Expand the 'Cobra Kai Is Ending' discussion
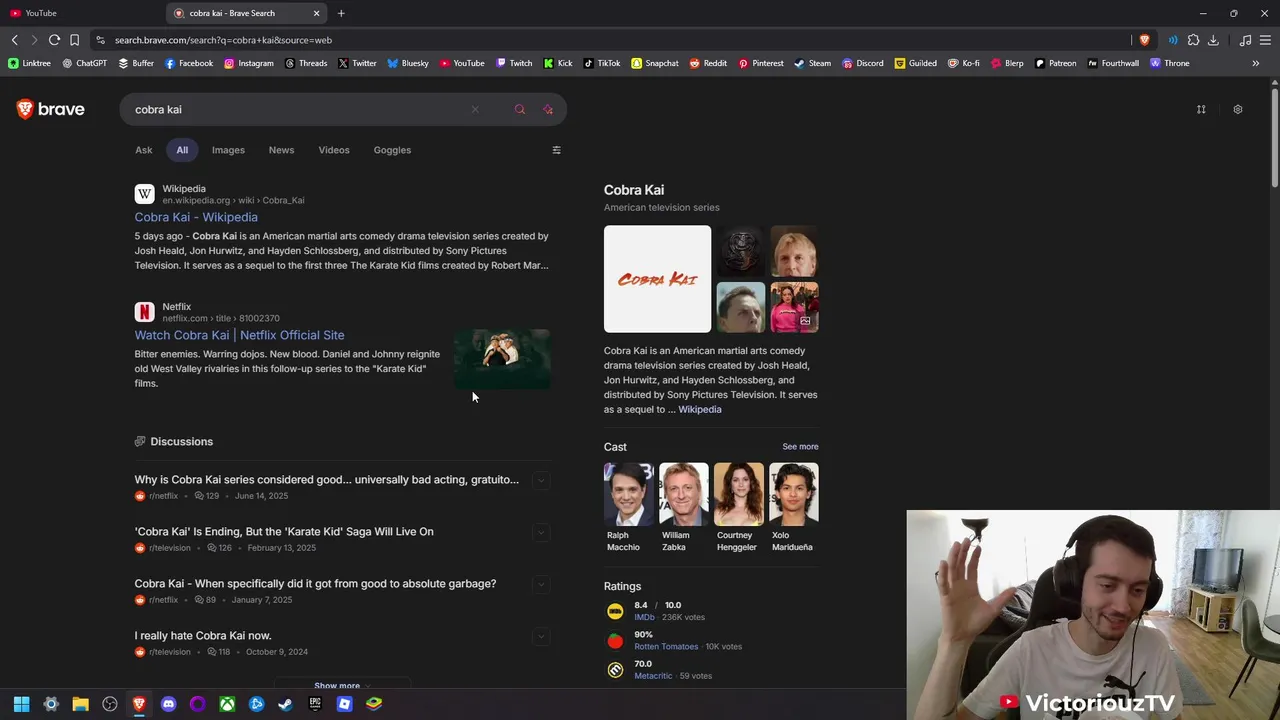1280x720 pixels. [x=541, y=532]
